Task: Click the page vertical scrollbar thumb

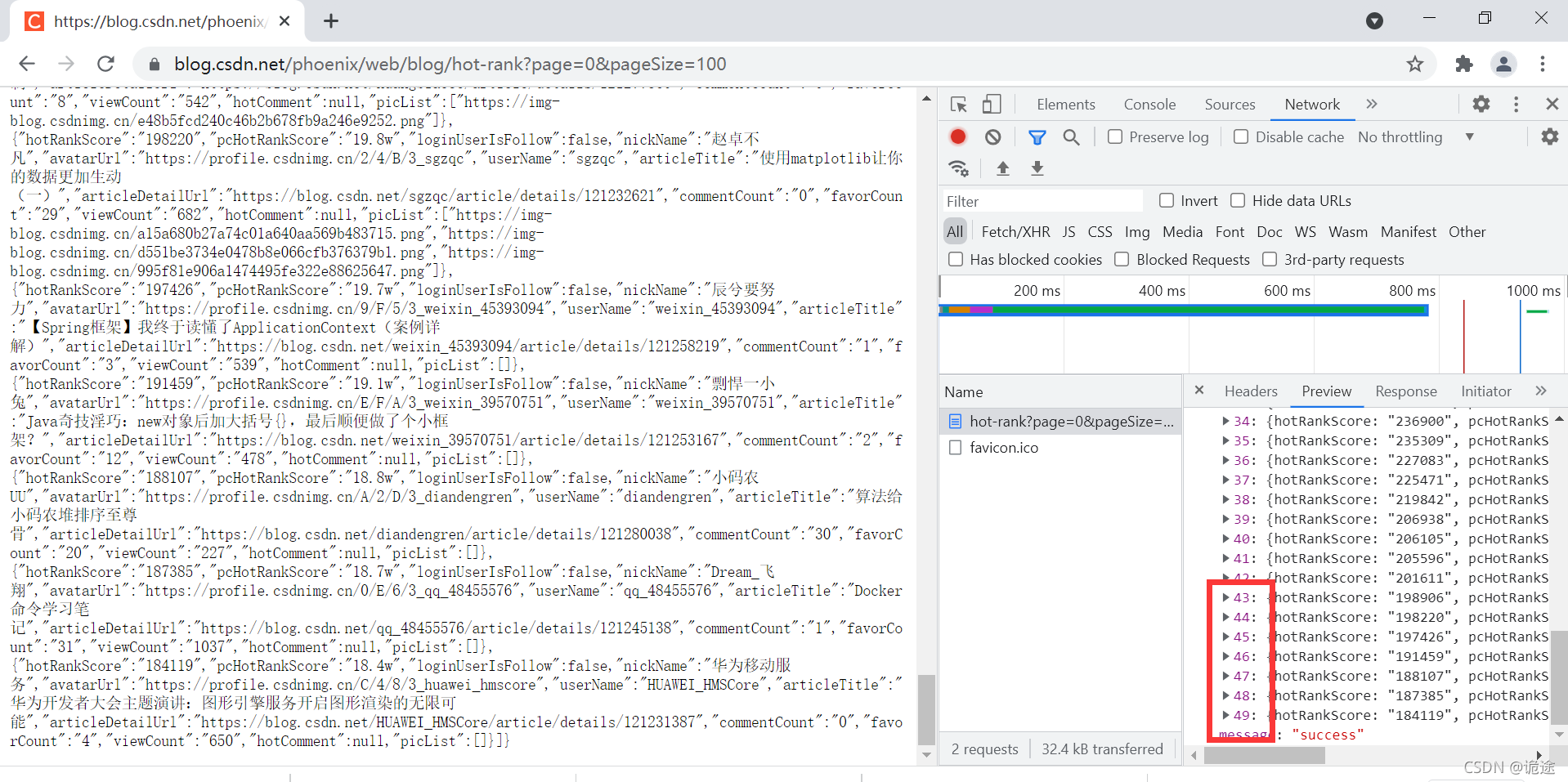Action: (x=926, y=710)
